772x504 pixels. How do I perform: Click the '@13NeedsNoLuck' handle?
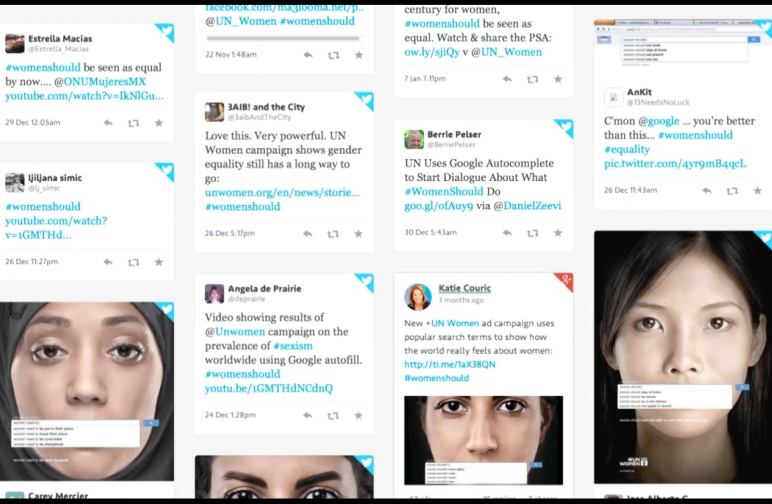pos(658,102)
